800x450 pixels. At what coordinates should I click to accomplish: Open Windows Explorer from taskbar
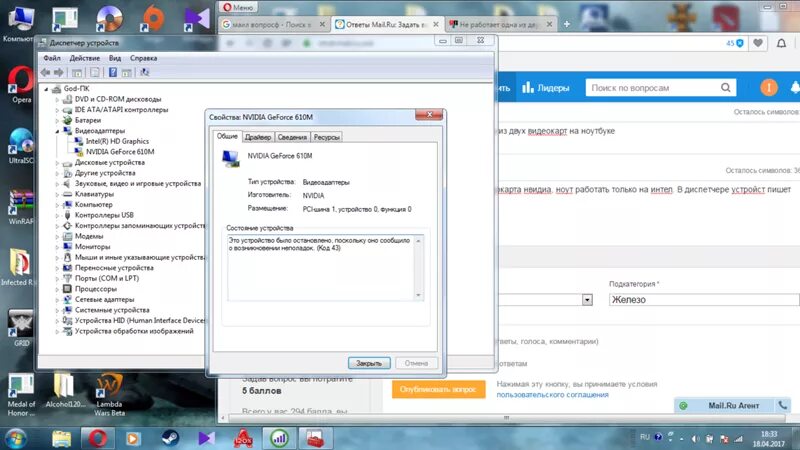pyautogui.click(x=61, y=438)
